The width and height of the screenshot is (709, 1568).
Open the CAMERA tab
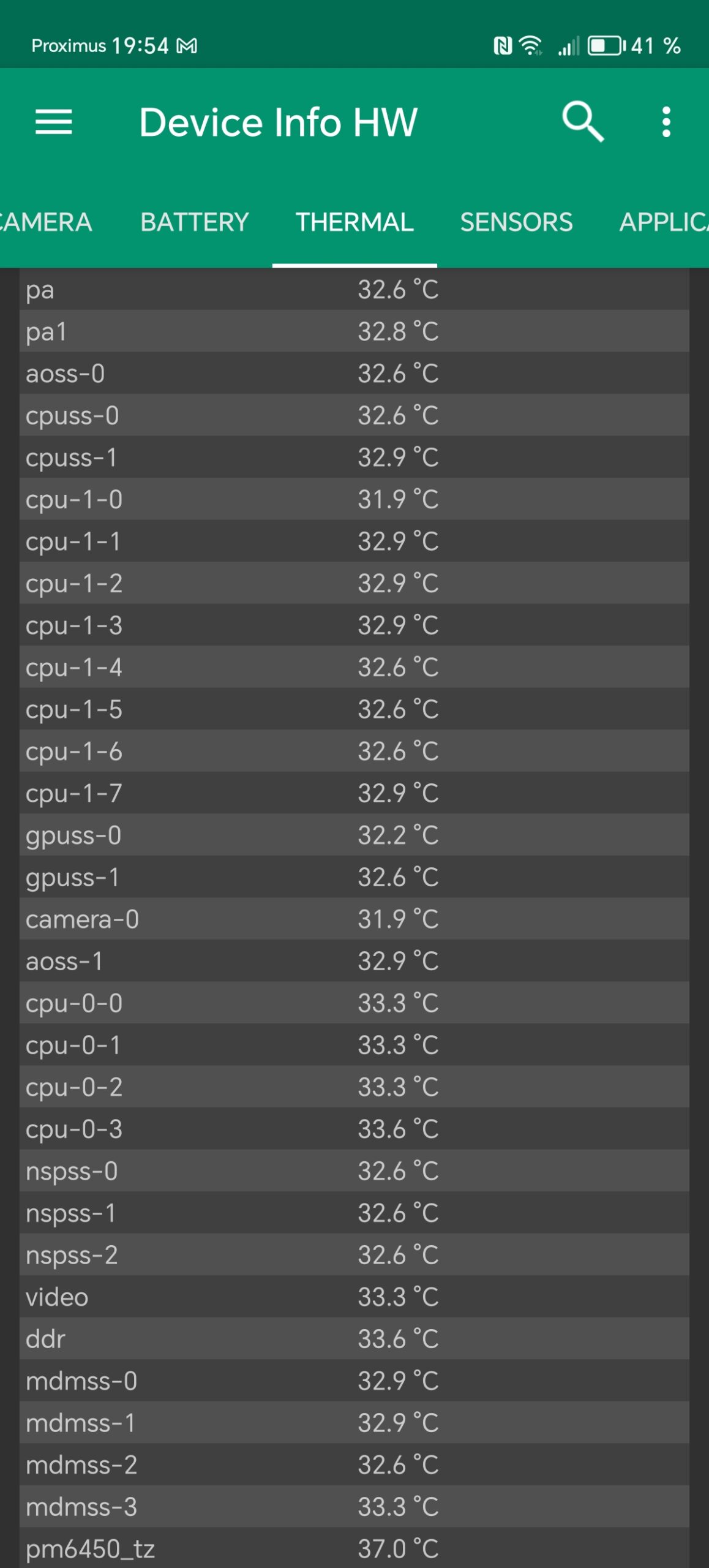[x=45, y=222]
